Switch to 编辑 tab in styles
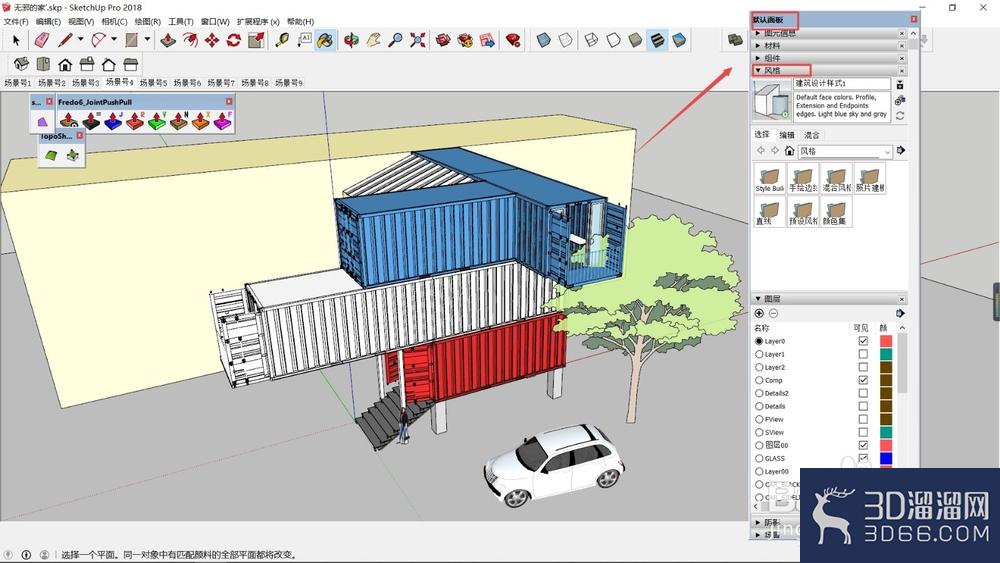Image resolution: width=1000 pixels, height=563 pixels. pos(787,135)
